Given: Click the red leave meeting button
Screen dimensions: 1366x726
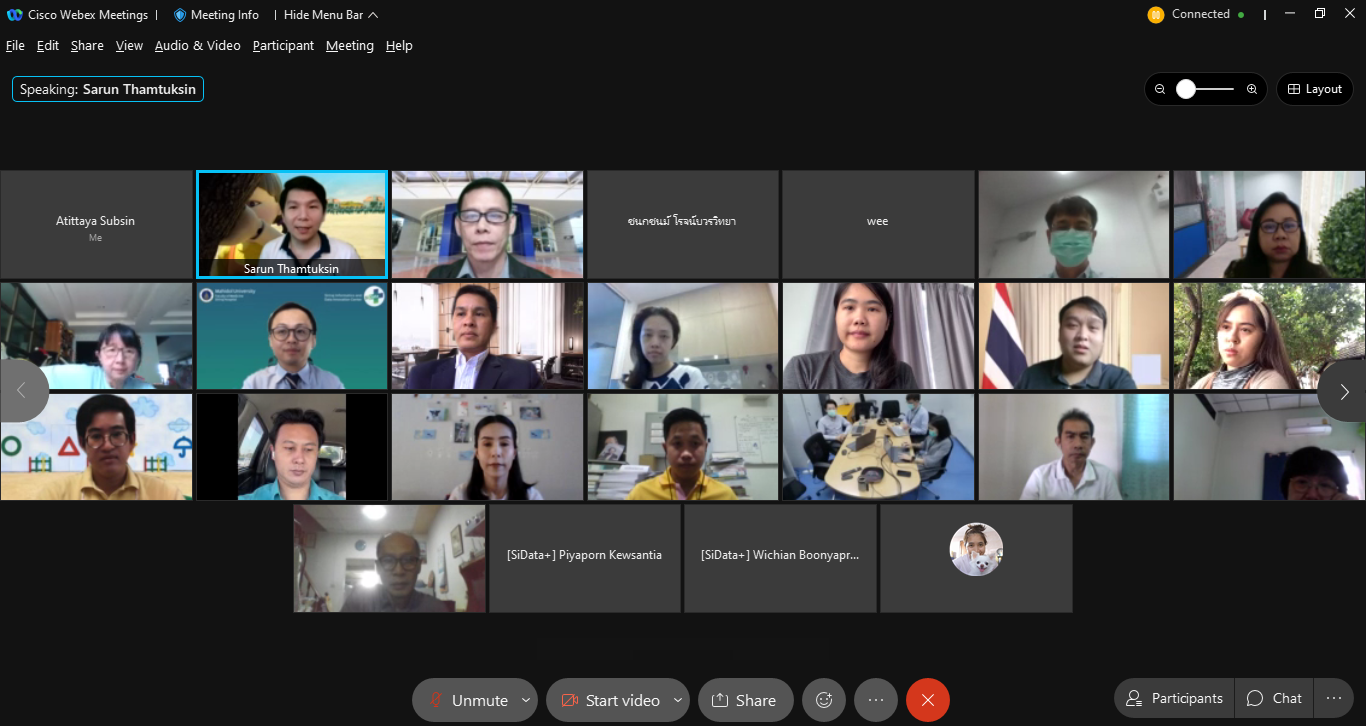Looking at the screenshot, I should coord(928,700).
